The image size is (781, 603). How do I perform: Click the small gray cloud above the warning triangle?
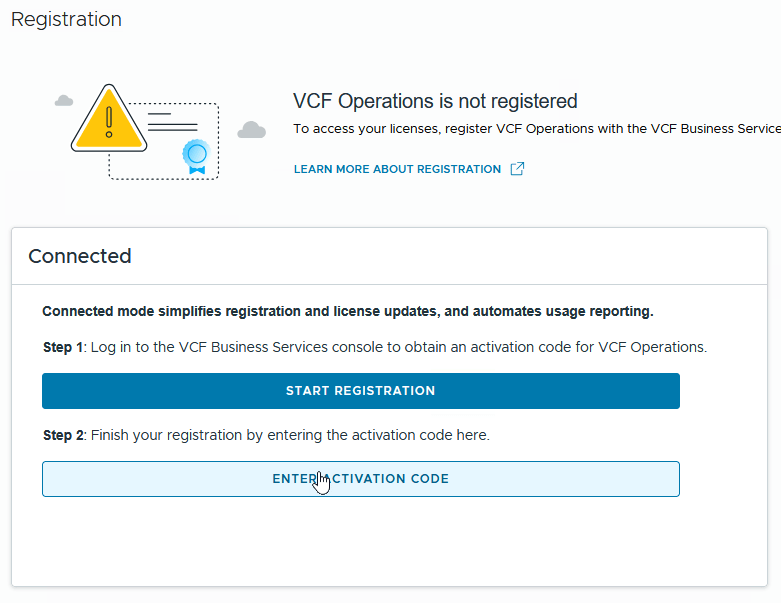coord(64,101)
